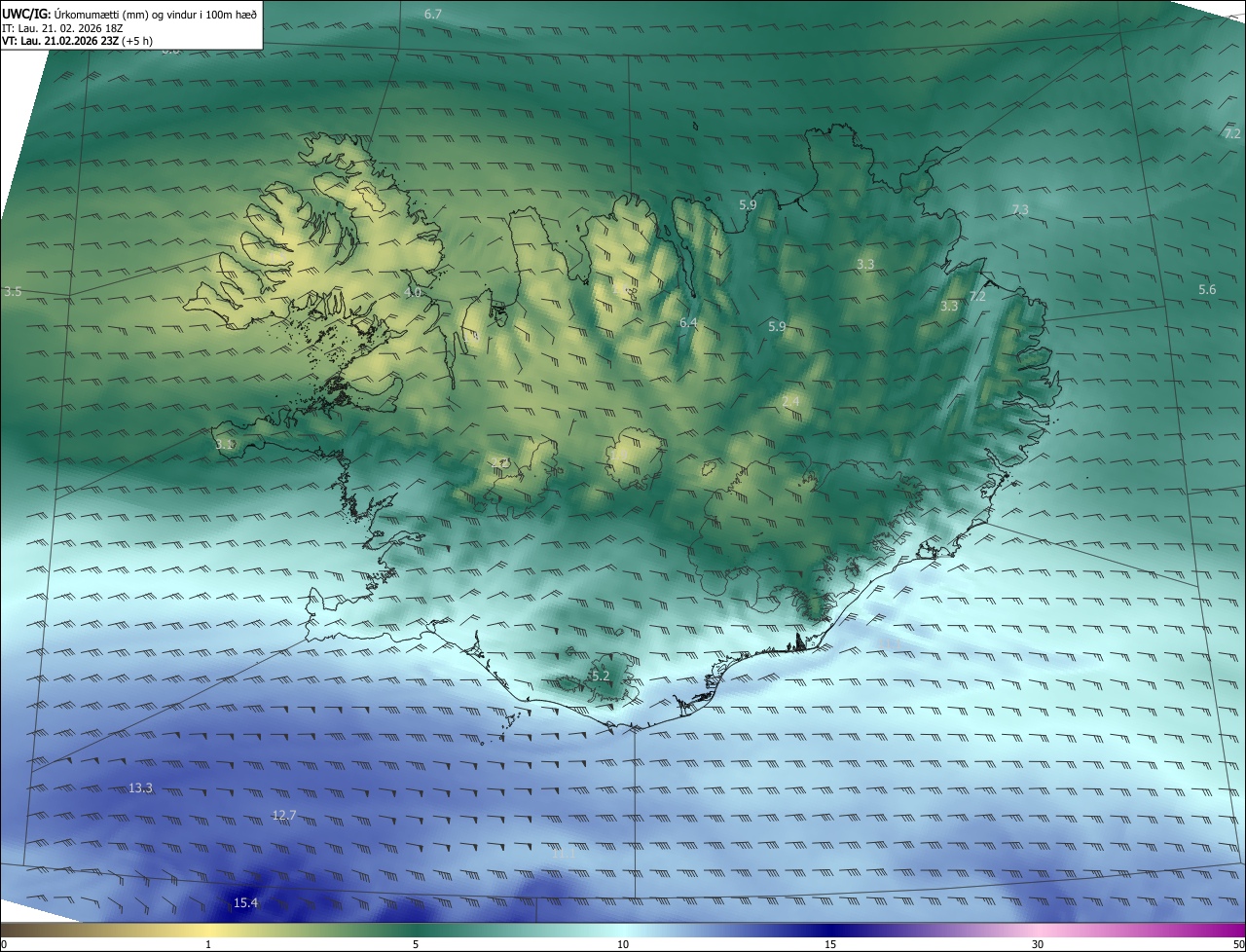This screenshot has width=1246, height=952.
Task: Click the 6.7 value label on the map
Action: point(433,15)
